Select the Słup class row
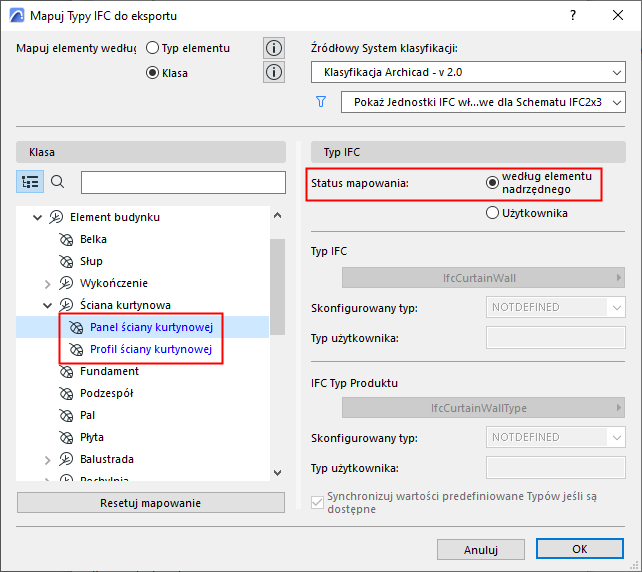The image size is (642, 572). 142,261
